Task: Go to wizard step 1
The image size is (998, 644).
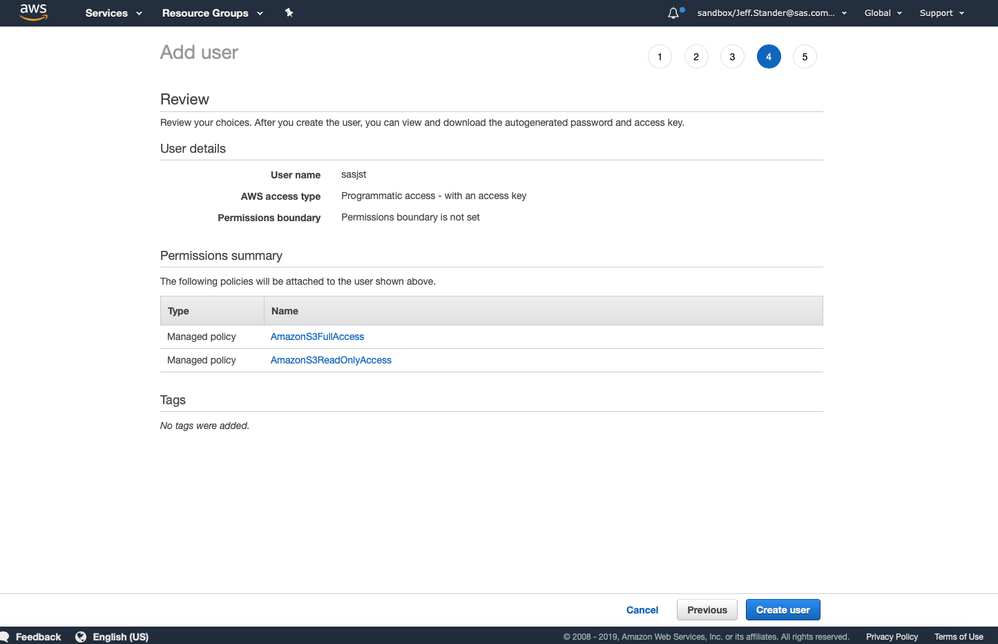Action: 660,57
